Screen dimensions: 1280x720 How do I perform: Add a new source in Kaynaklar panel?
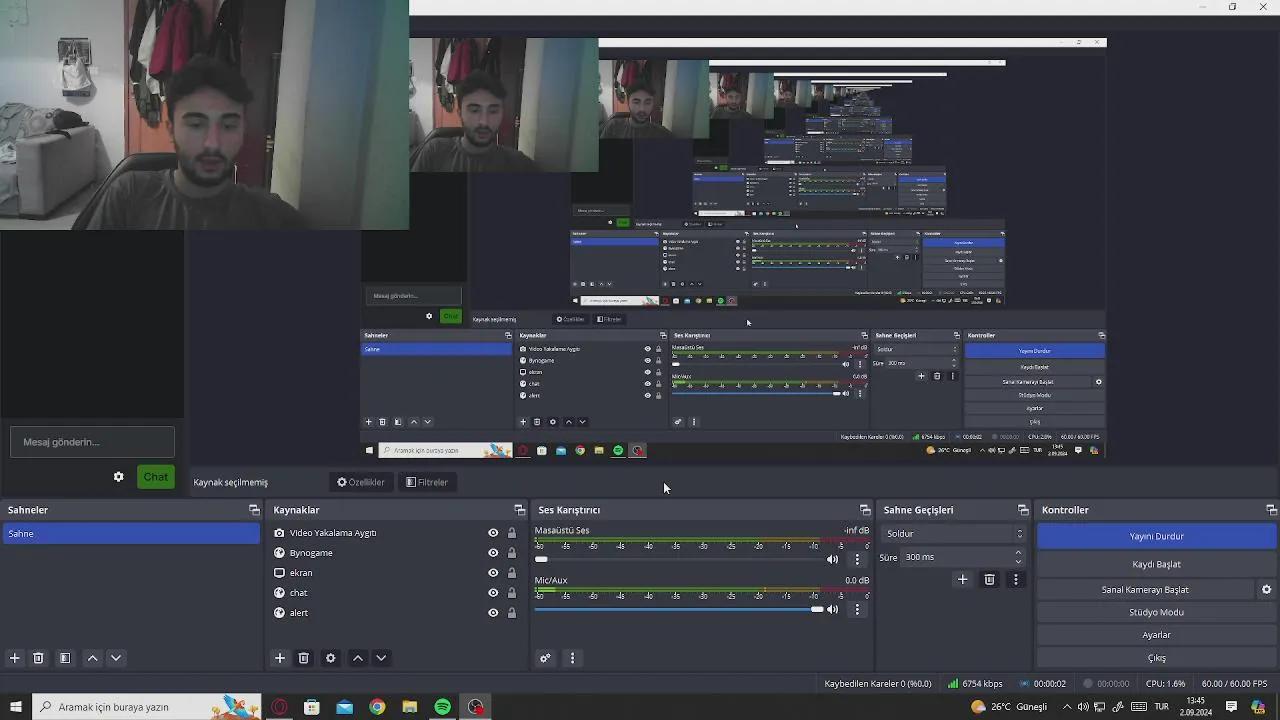[280, 658]
